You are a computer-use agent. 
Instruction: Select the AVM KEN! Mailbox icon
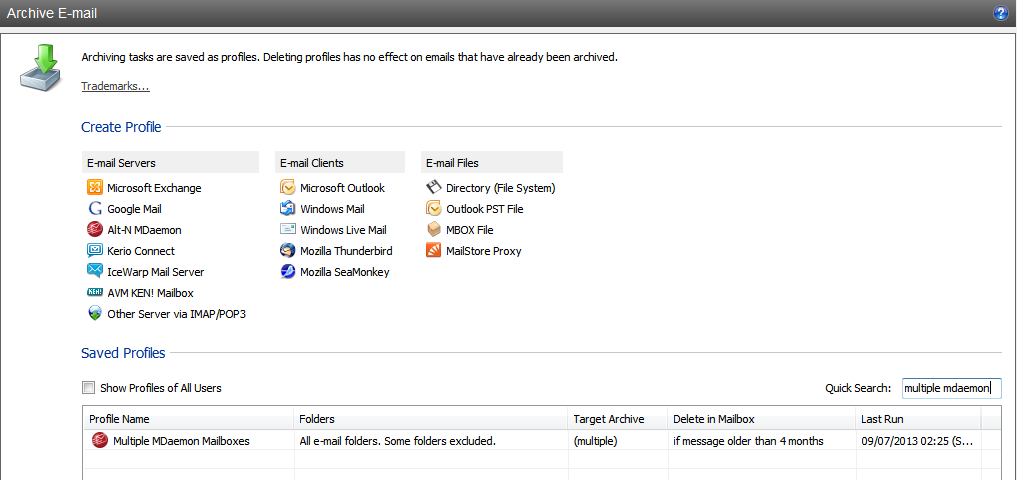point(95,293)
